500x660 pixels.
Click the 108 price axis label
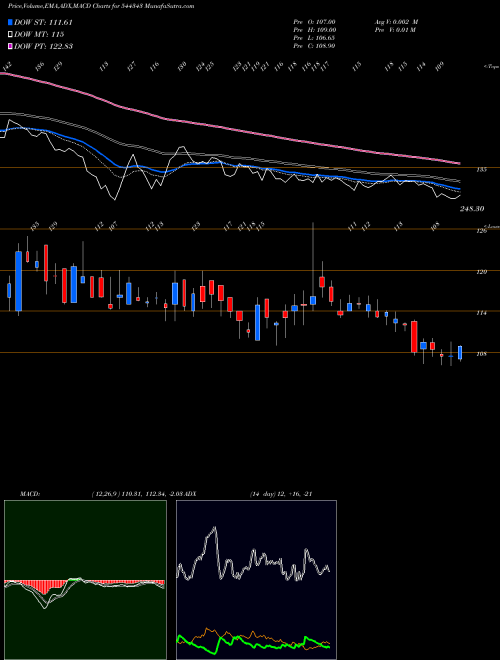tap(482, 354)
